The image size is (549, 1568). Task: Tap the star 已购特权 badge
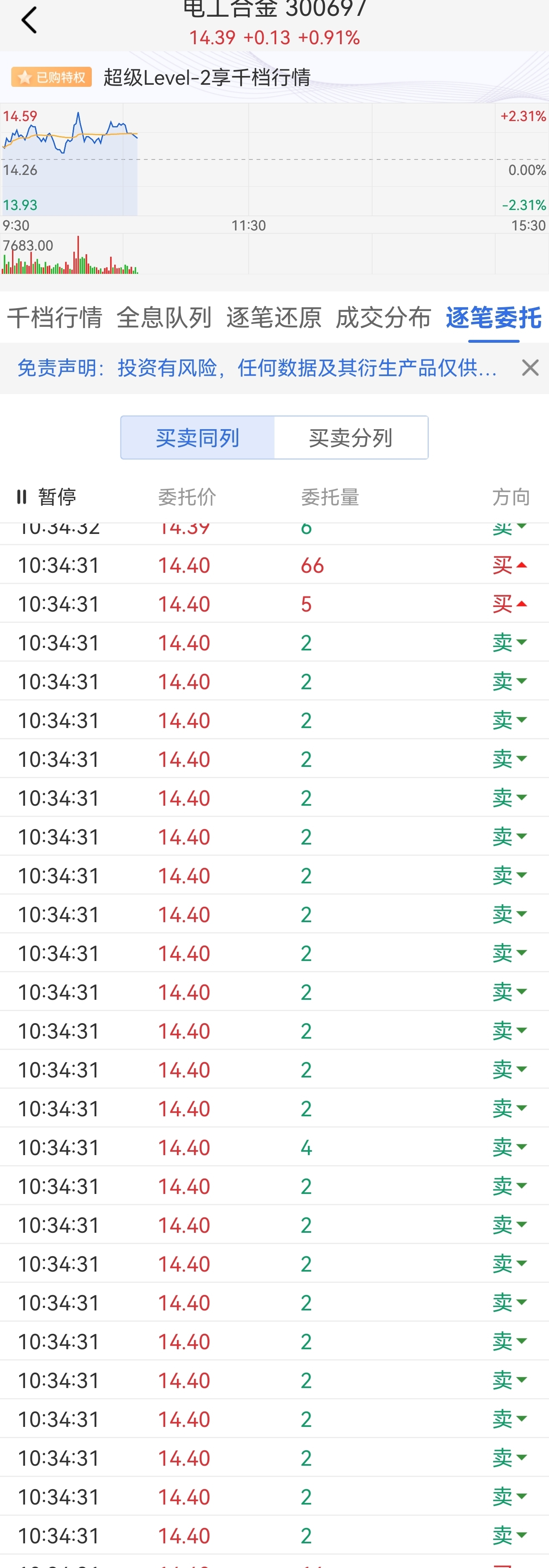click(52, 77)
